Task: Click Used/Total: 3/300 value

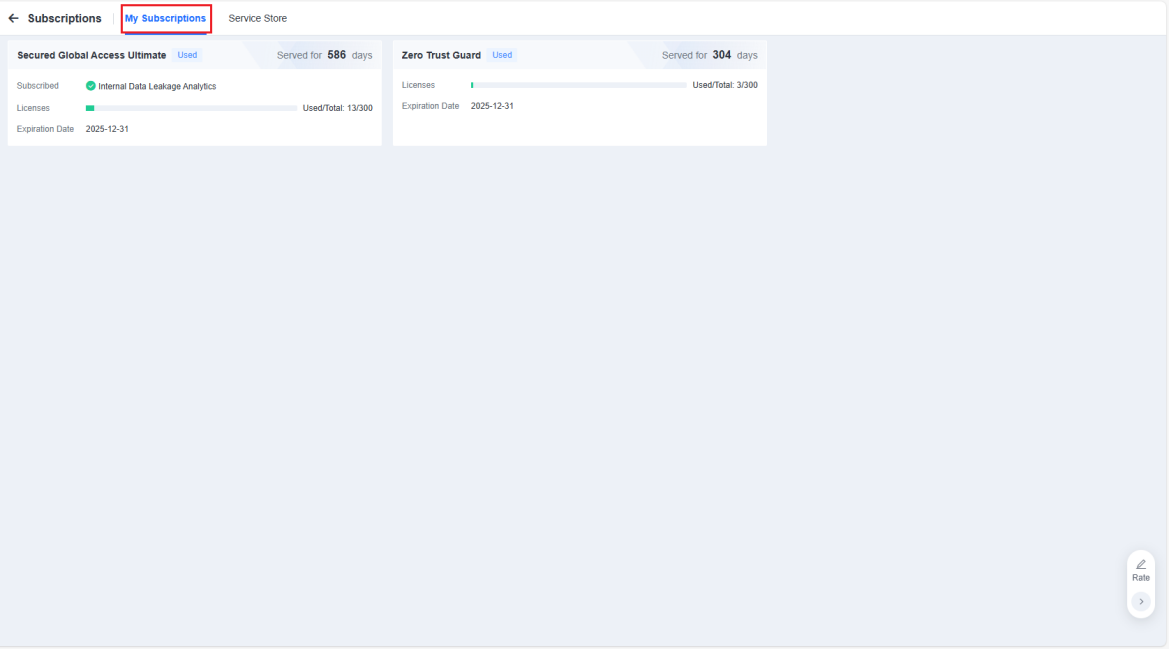Action: point(725,85)
